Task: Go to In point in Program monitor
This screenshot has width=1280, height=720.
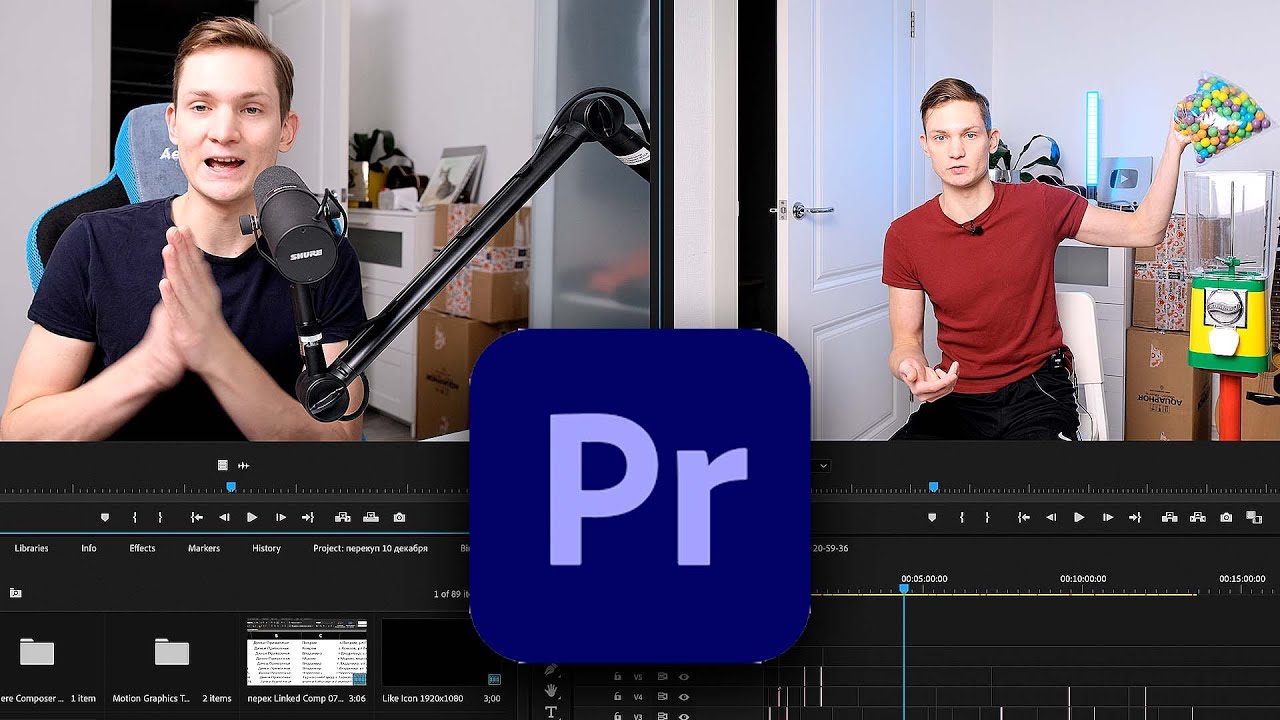Action: (1024, 517)
